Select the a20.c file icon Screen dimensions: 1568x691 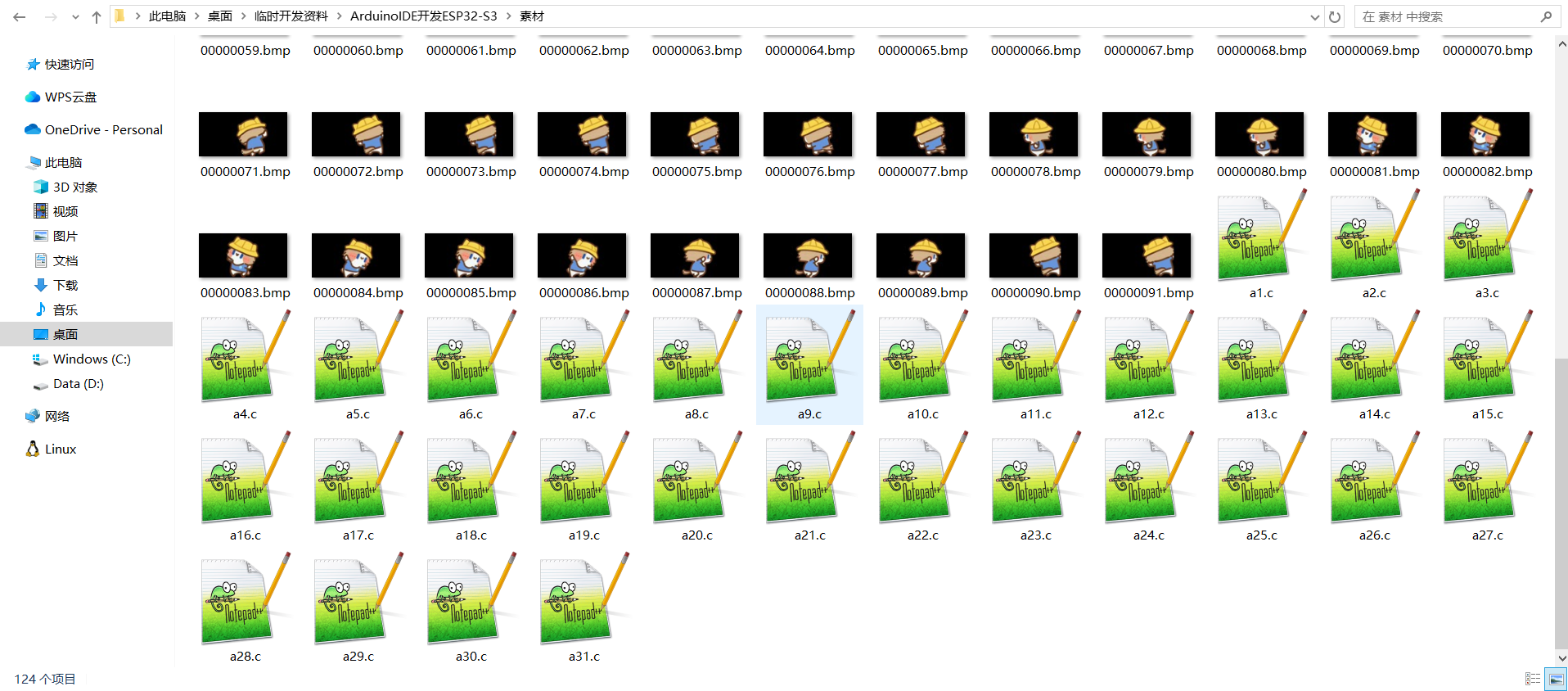[696, 478]
